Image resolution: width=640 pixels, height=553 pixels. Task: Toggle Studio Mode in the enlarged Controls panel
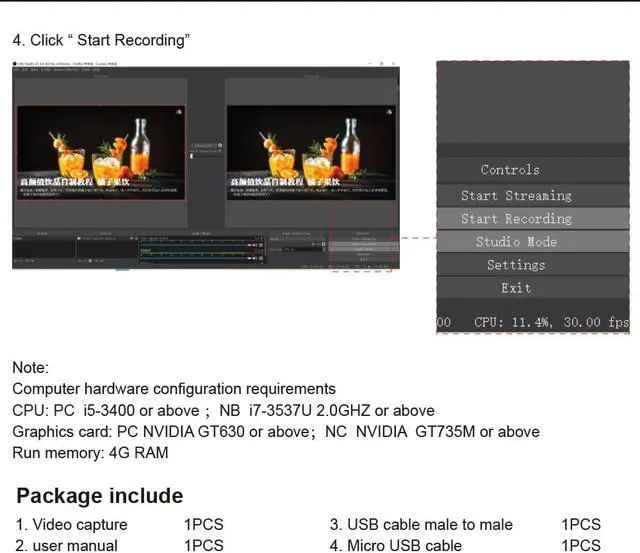(516, 242)
